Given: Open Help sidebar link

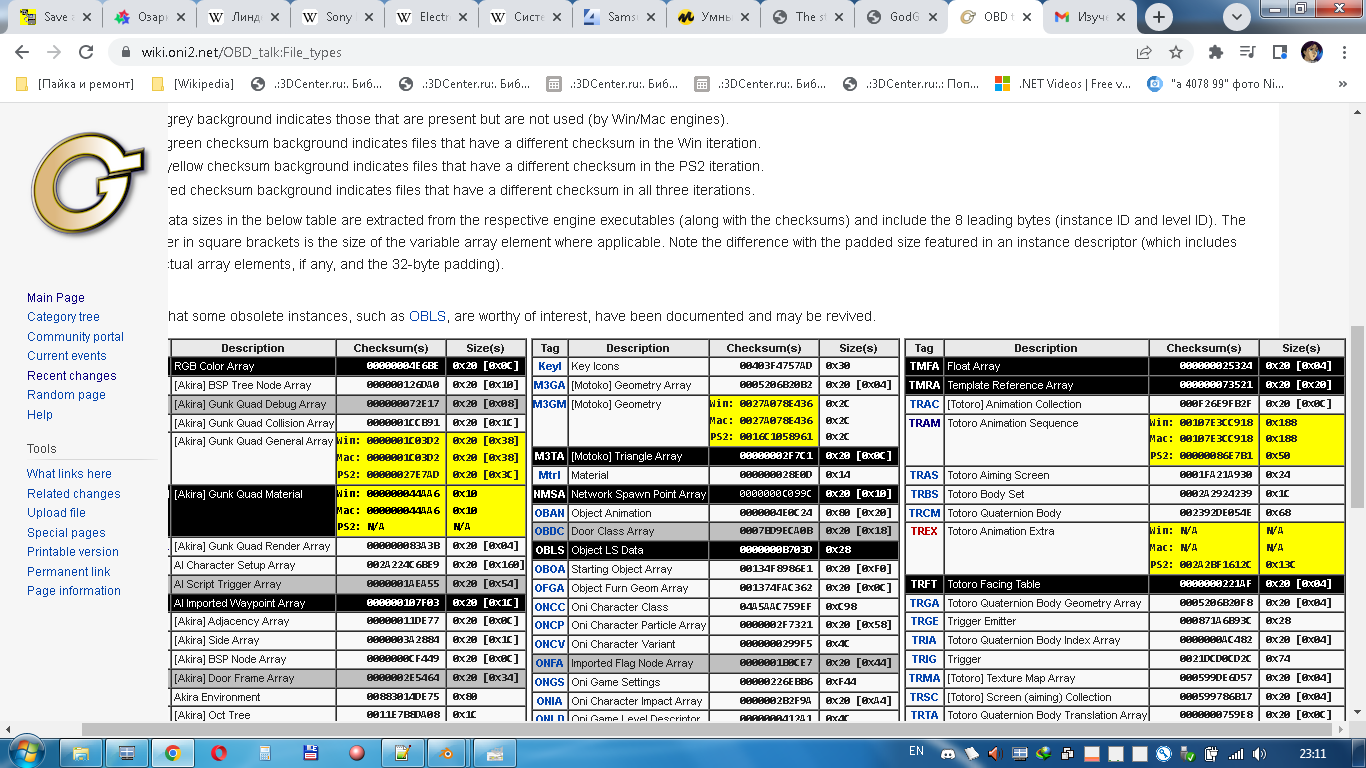Looking at the screenshot, I should (x=40, y=415).
